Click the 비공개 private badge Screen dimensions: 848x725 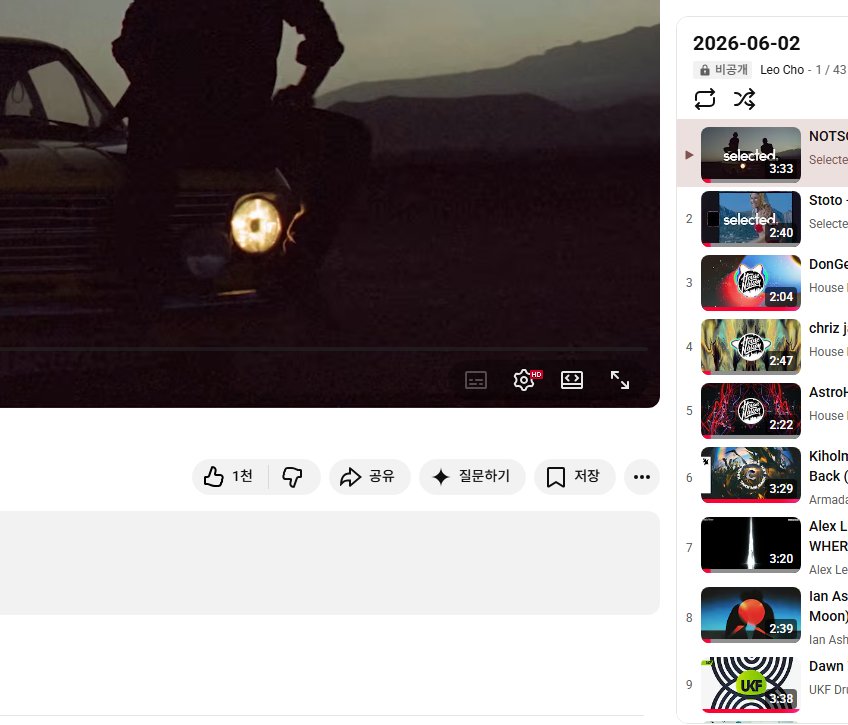coord(722,70)
